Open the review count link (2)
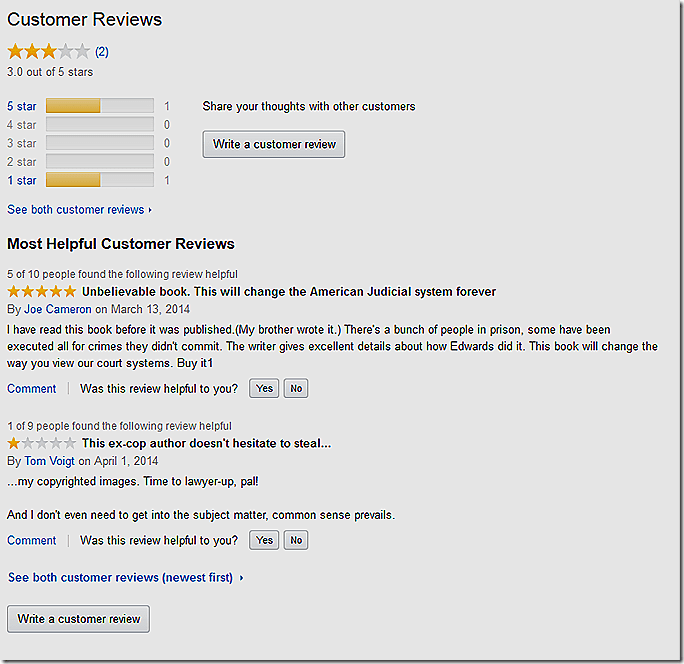 pyautogui.click(x=102, y=52)
